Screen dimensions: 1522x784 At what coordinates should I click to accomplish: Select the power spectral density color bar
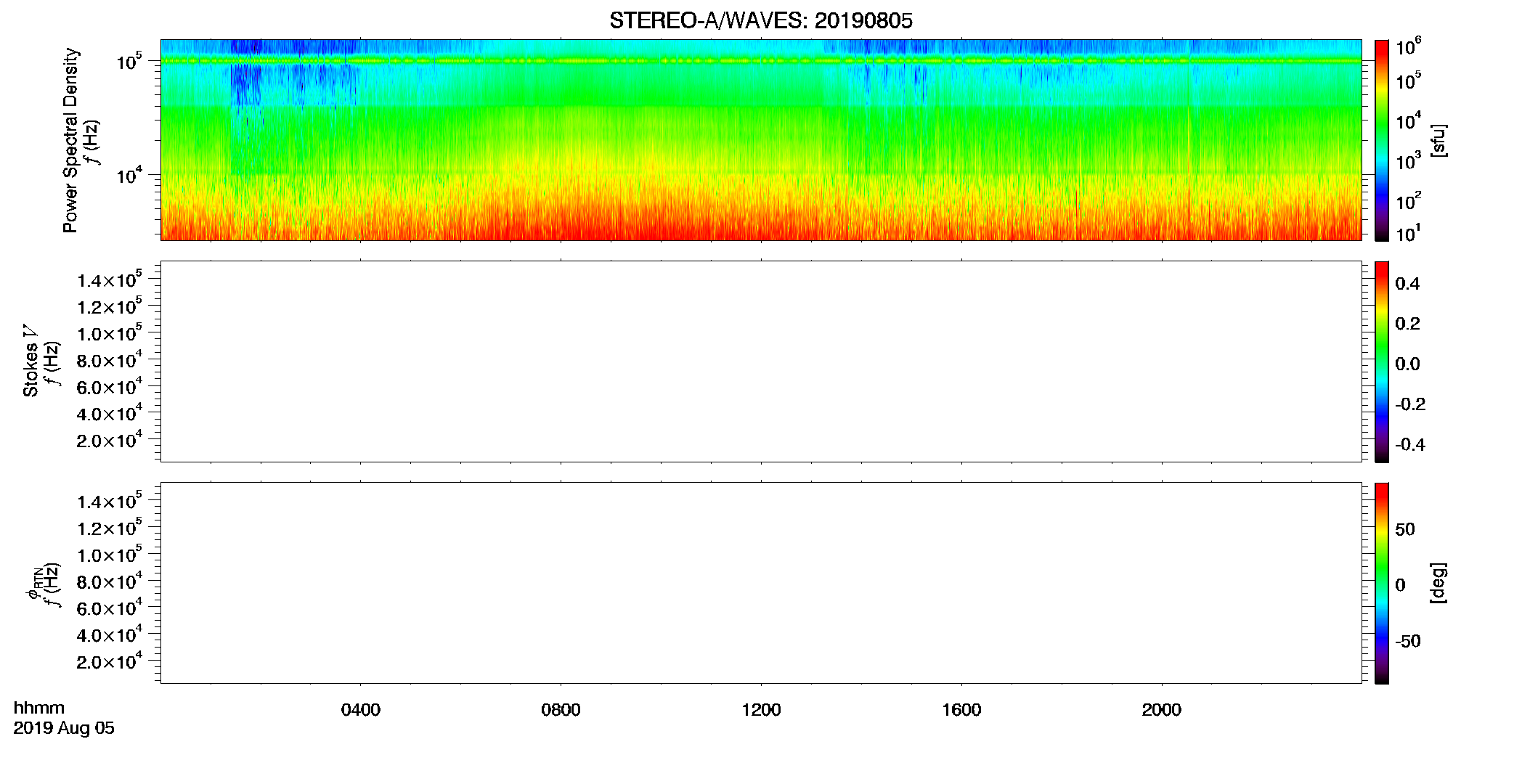(1381, 140)
